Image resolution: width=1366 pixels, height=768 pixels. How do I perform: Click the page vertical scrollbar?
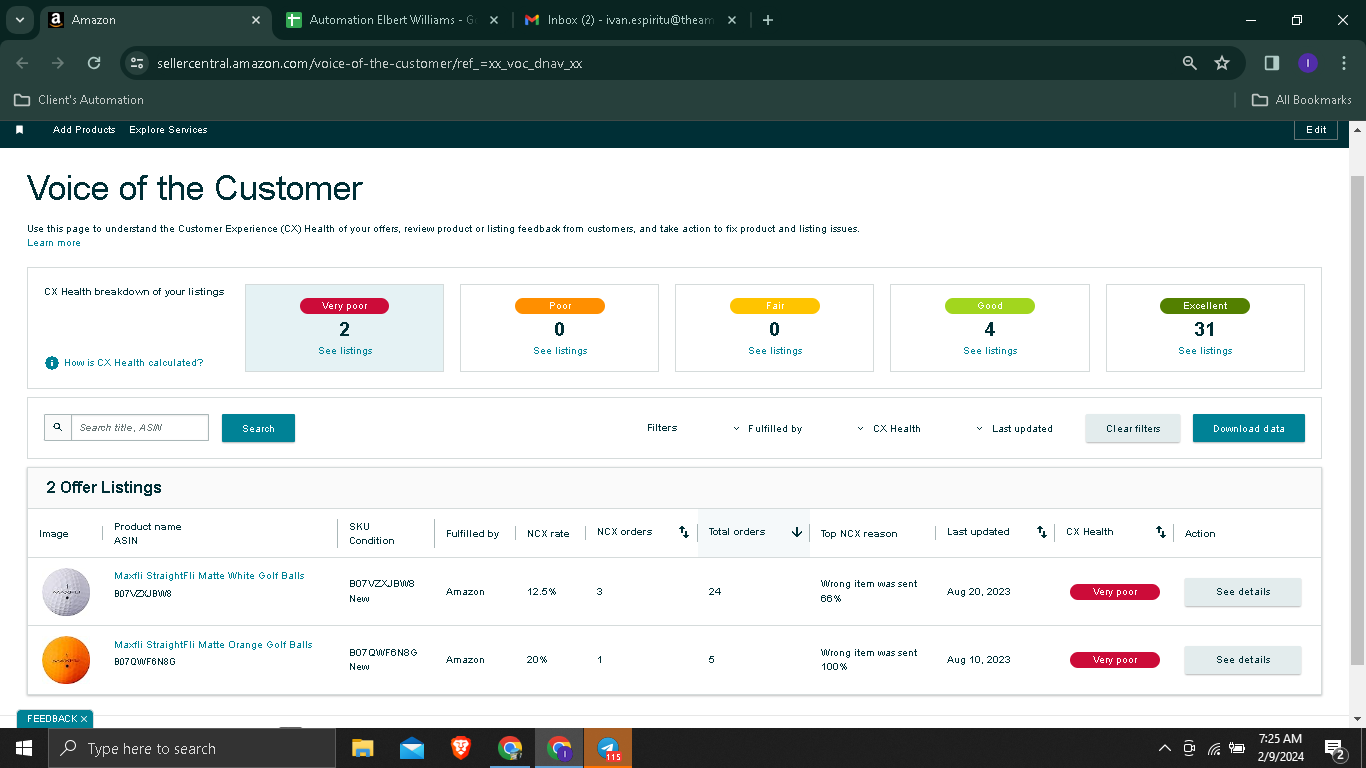pyautogui.click(x=1357, y=420)
